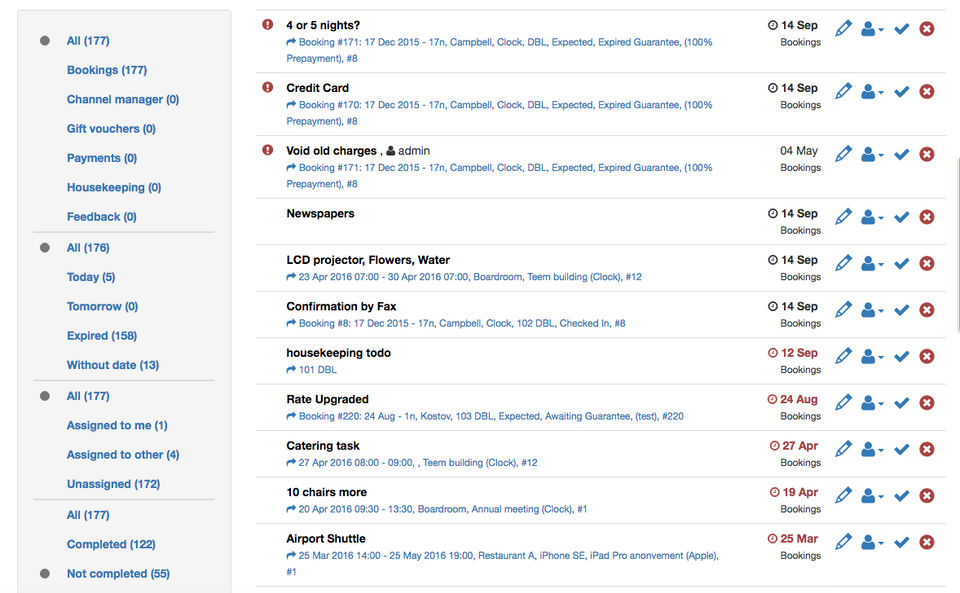Click the 'Housekeeping (0)' filter
Viewport: 960px width, 593px height.
tap(114, 188)
